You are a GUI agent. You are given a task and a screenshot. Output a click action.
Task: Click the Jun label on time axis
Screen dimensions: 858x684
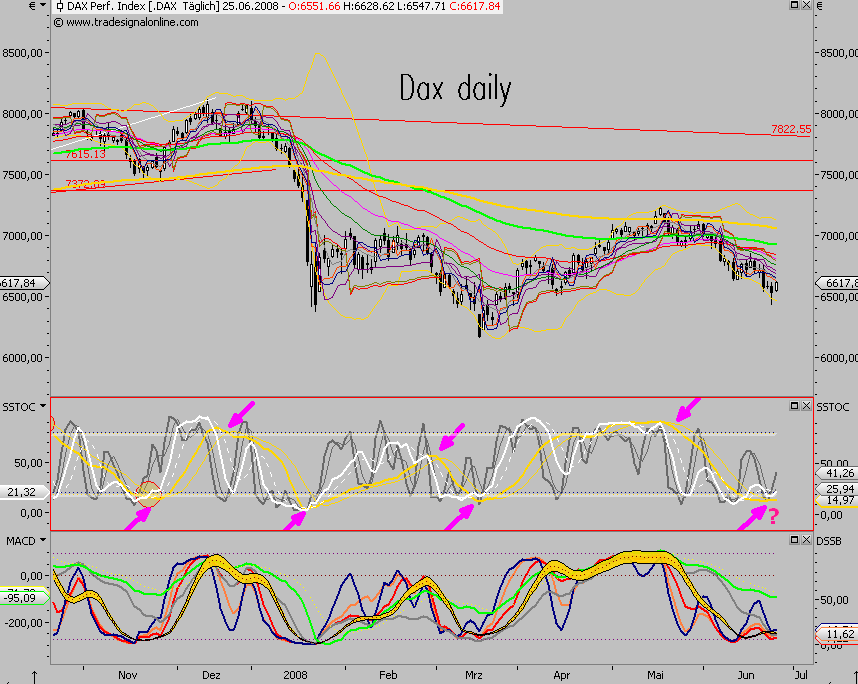tap(746, 675)
